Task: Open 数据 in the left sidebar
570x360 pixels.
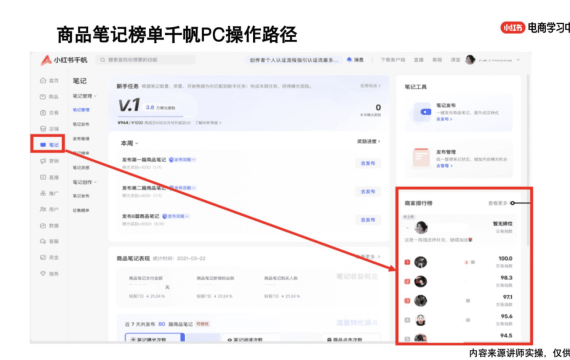Action: (x=49, y=225)
